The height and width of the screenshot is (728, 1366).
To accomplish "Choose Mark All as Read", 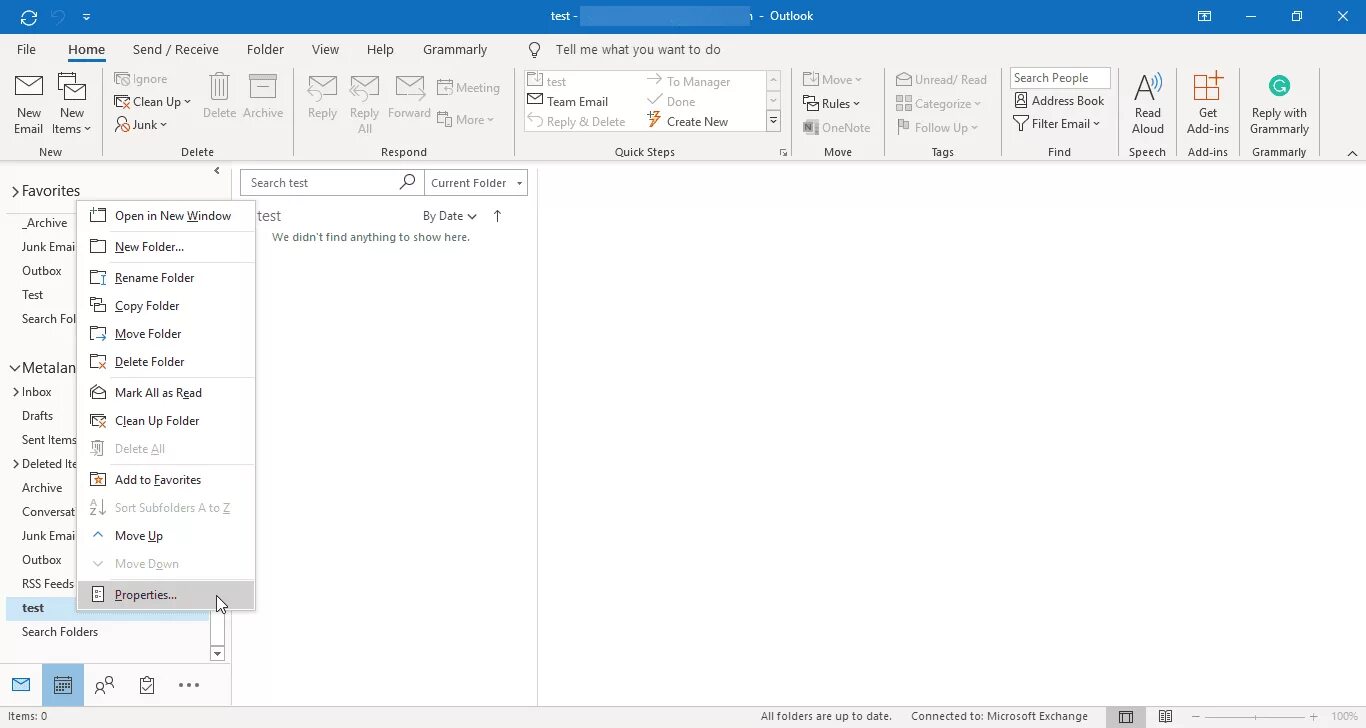I will [x=166, y=393].
